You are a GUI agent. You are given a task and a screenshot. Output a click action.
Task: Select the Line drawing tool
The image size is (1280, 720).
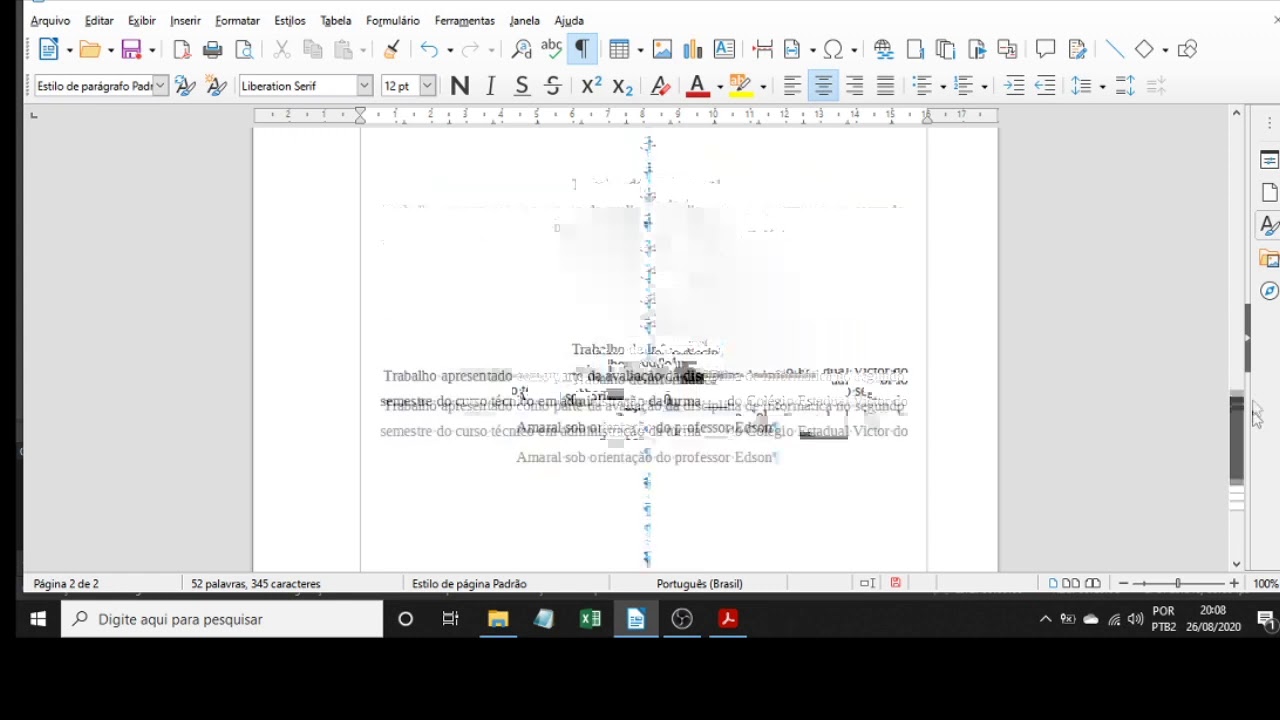click(1114, 49)
